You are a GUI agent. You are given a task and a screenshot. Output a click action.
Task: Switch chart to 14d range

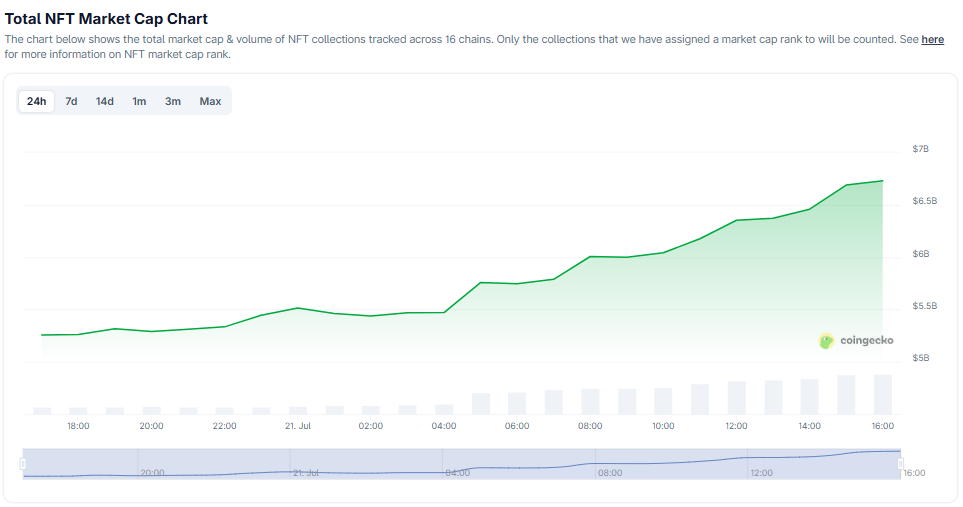click(104, 101)
